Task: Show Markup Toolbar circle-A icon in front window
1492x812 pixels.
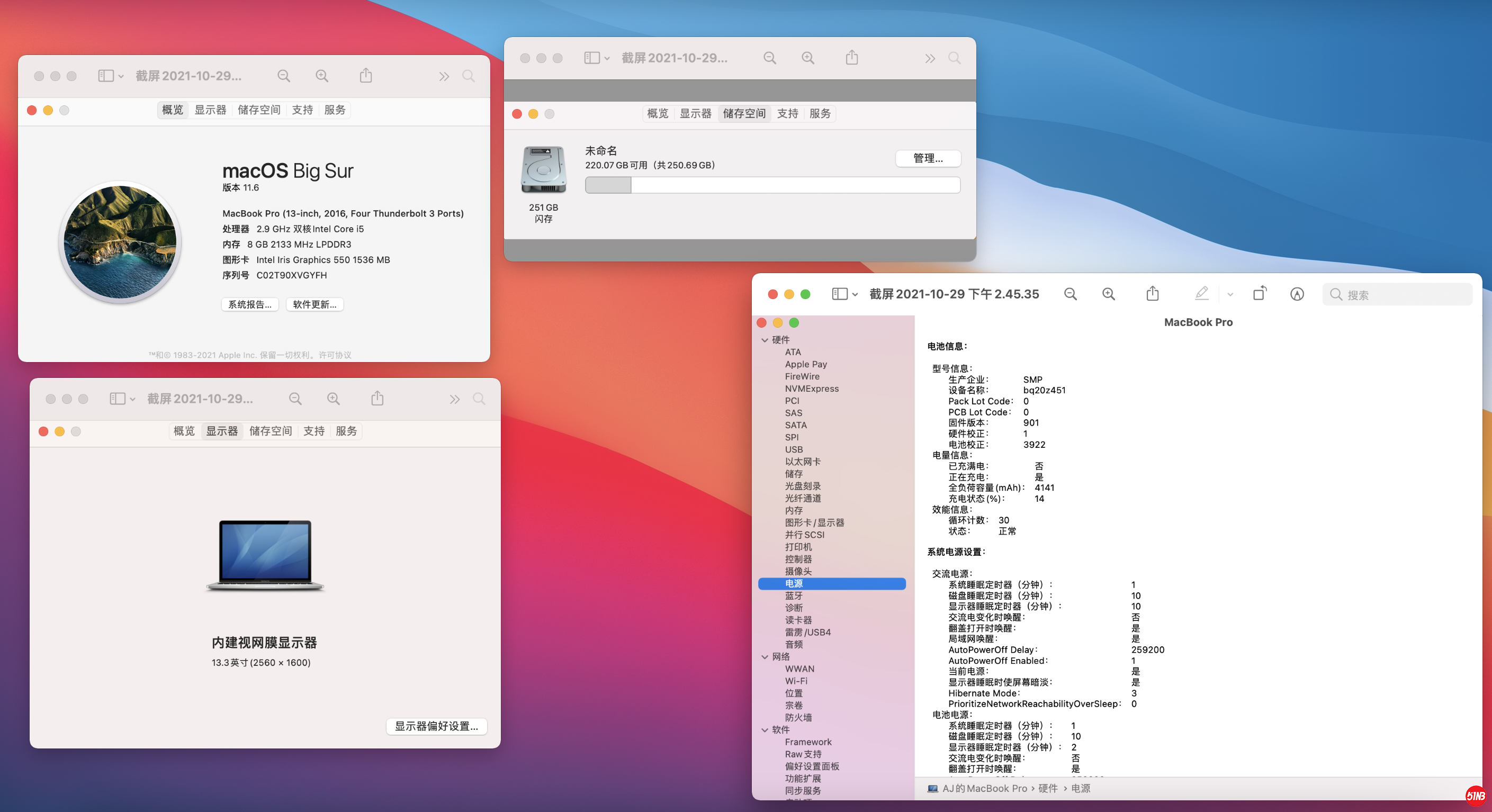Action: pyautogui.click(x=1297, y=294)
